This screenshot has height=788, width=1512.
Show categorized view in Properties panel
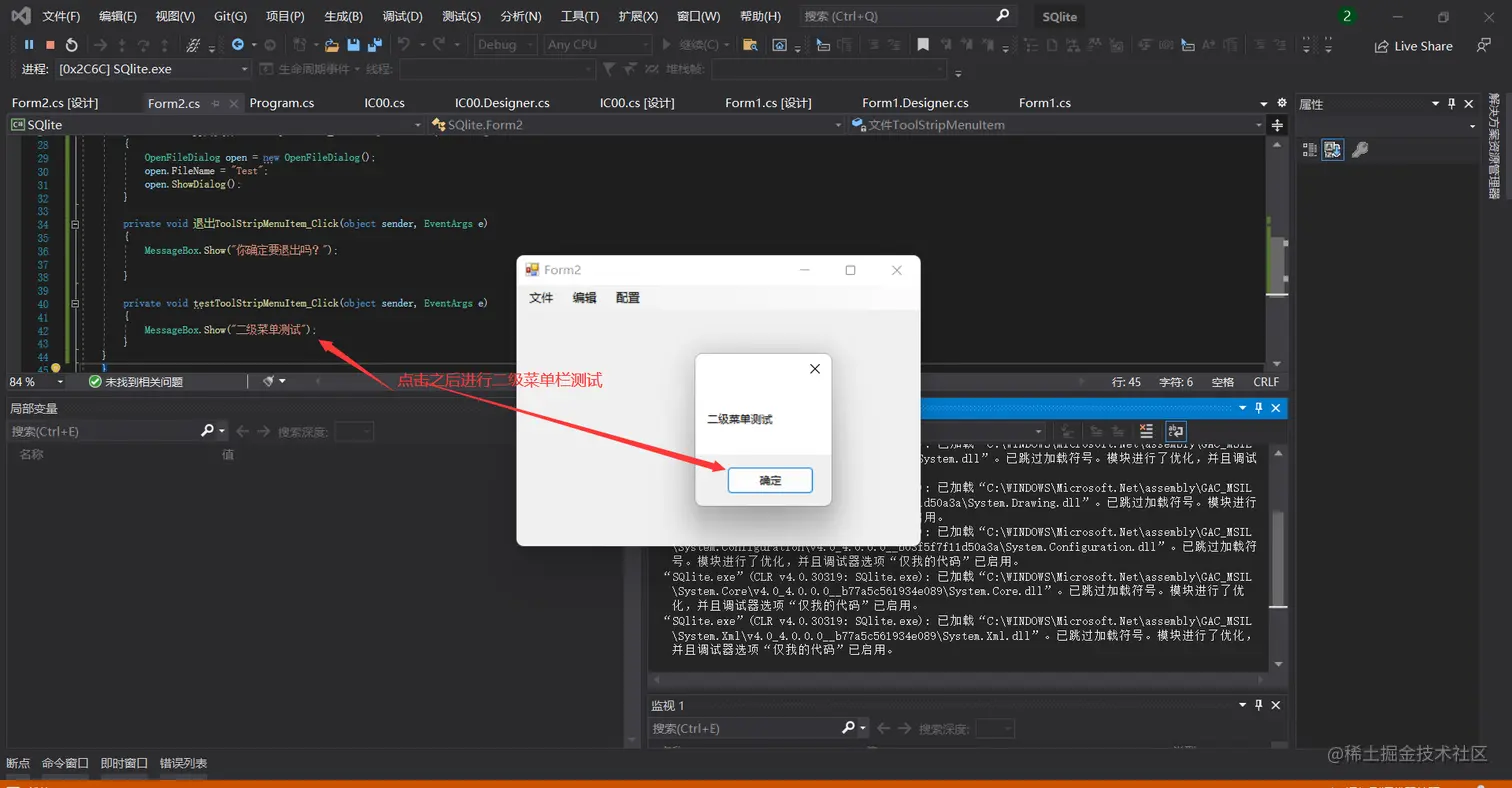1310,150
